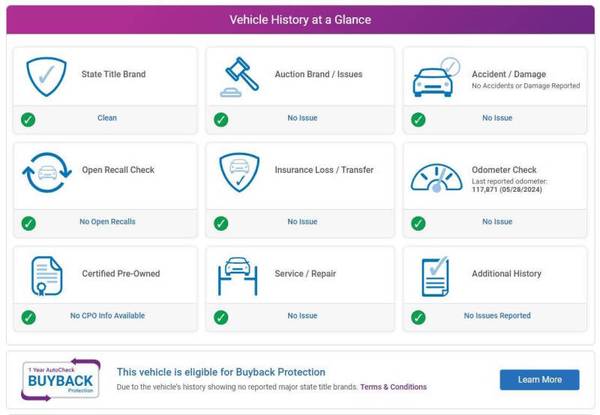Image resolution: width=600 pixels, height=415 pixels.
Task: Click green checkmark beside No Issues Reported
Action: click(418, 317)
